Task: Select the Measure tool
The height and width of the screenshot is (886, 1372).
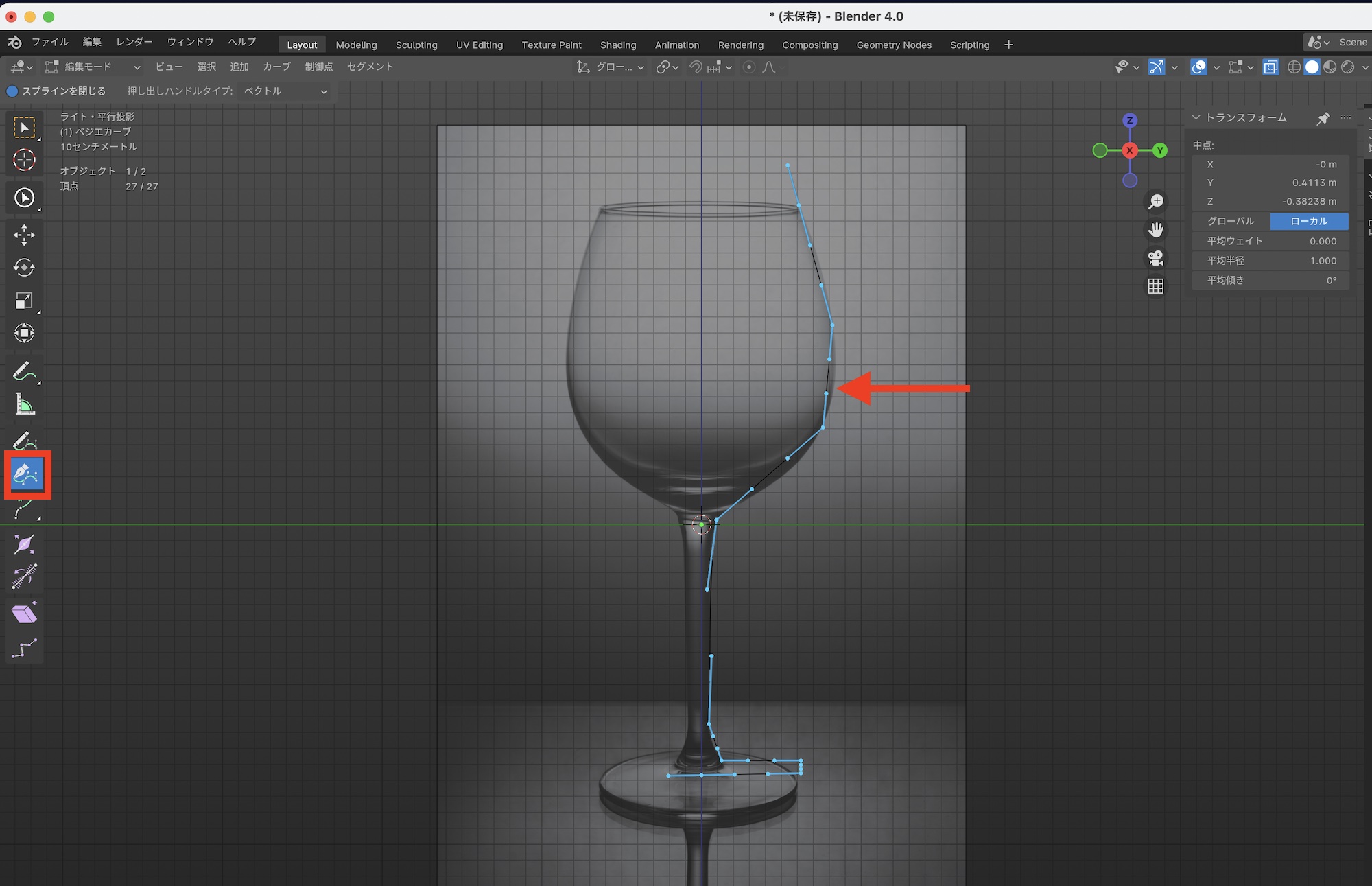Action: 24,405
